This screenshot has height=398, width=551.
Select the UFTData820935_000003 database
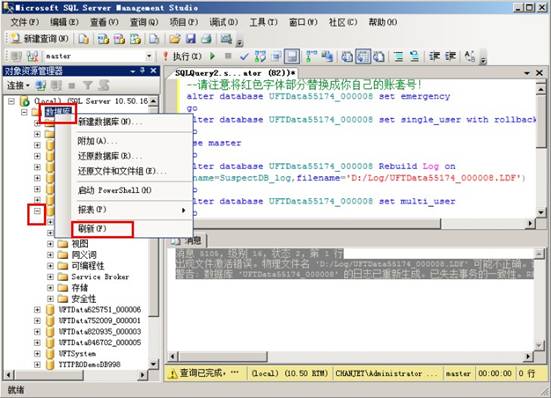100,331
